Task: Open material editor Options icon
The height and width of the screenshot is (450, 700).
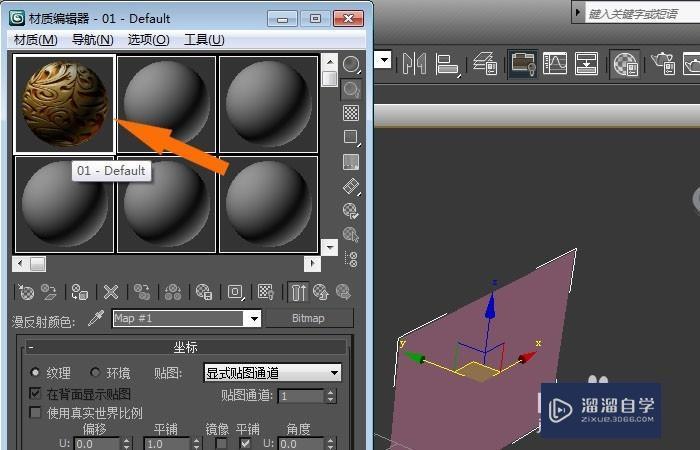Action: click(351, 210)
